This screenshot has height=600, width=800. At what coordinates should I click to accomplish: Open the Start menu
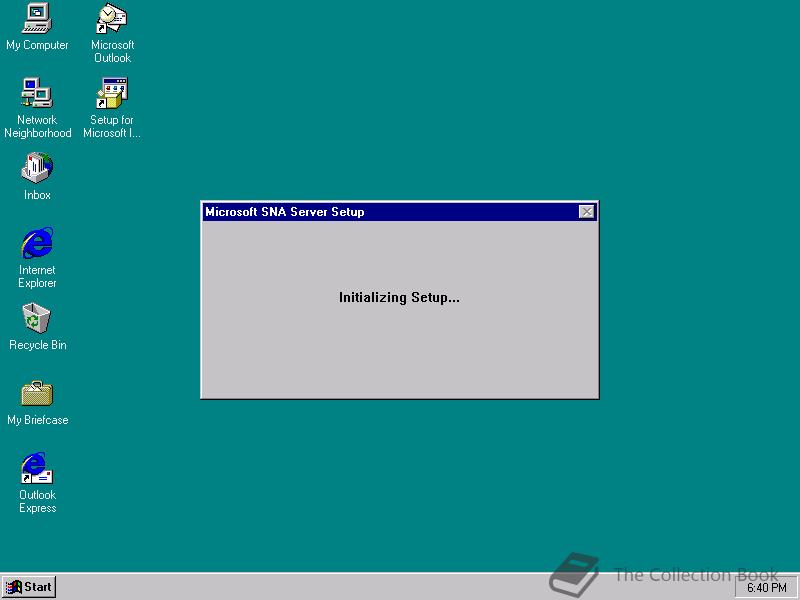29,587
